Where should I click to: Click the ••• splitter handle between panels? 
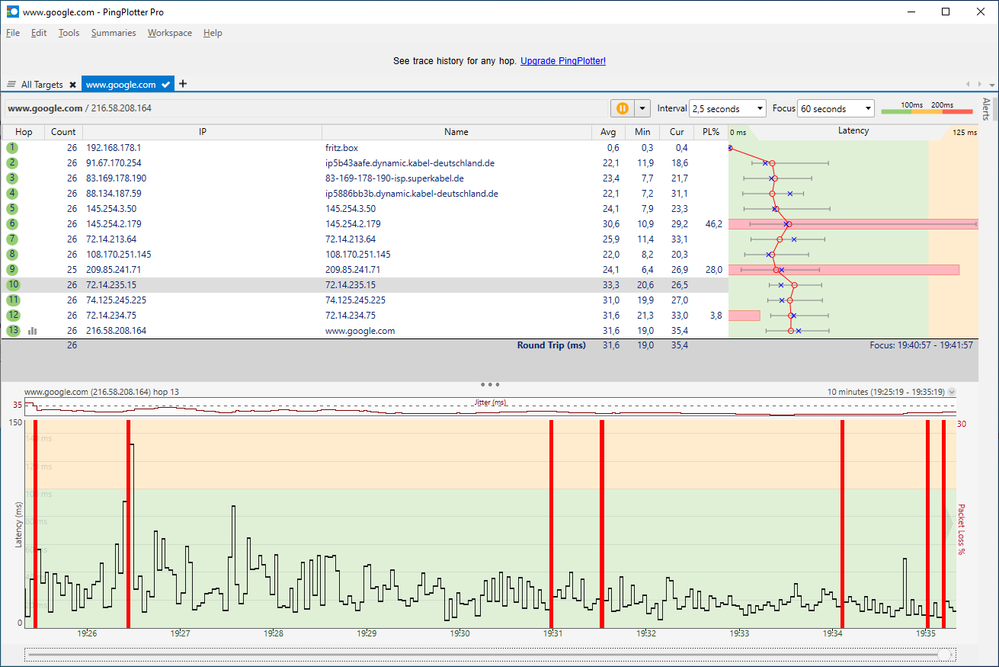[x=490, y=383]
